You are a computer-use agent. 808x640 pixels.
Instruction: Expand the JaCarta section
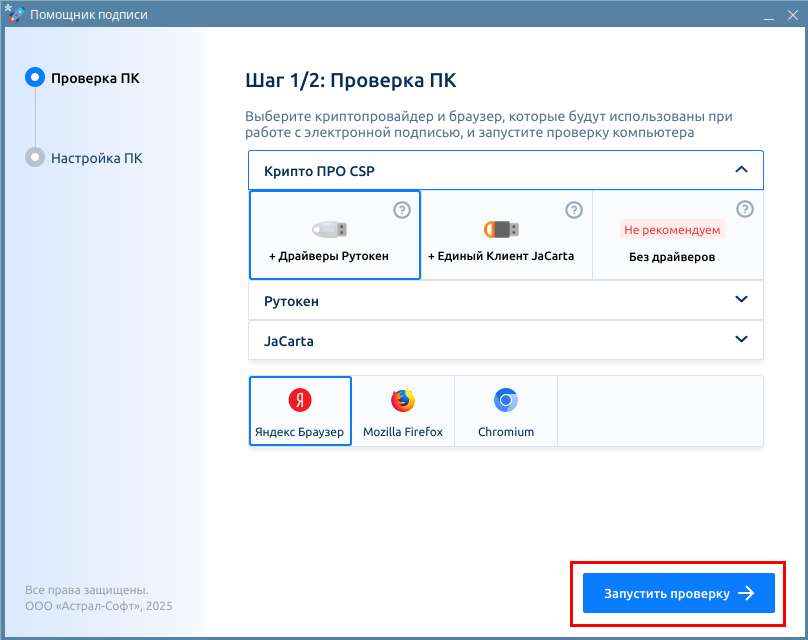(741, 339)
